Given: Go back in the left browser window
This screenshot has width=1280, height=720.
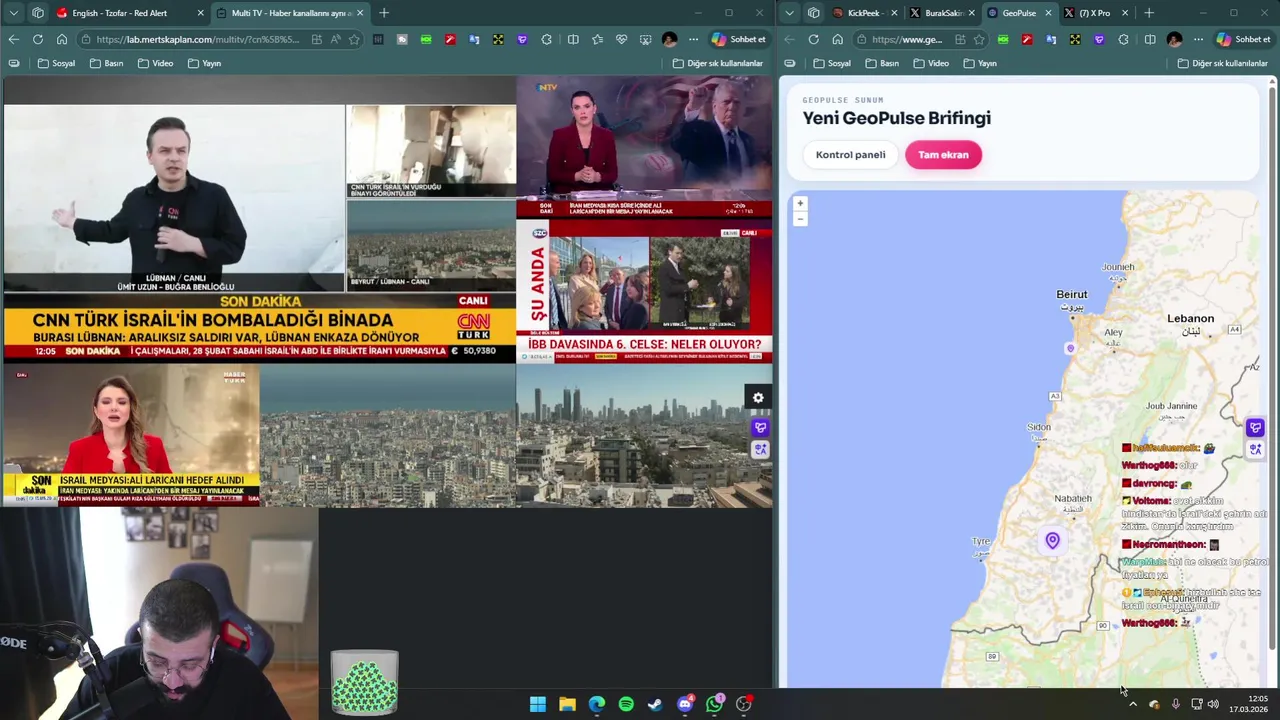Looking at the screenshot, I should 13,39.
